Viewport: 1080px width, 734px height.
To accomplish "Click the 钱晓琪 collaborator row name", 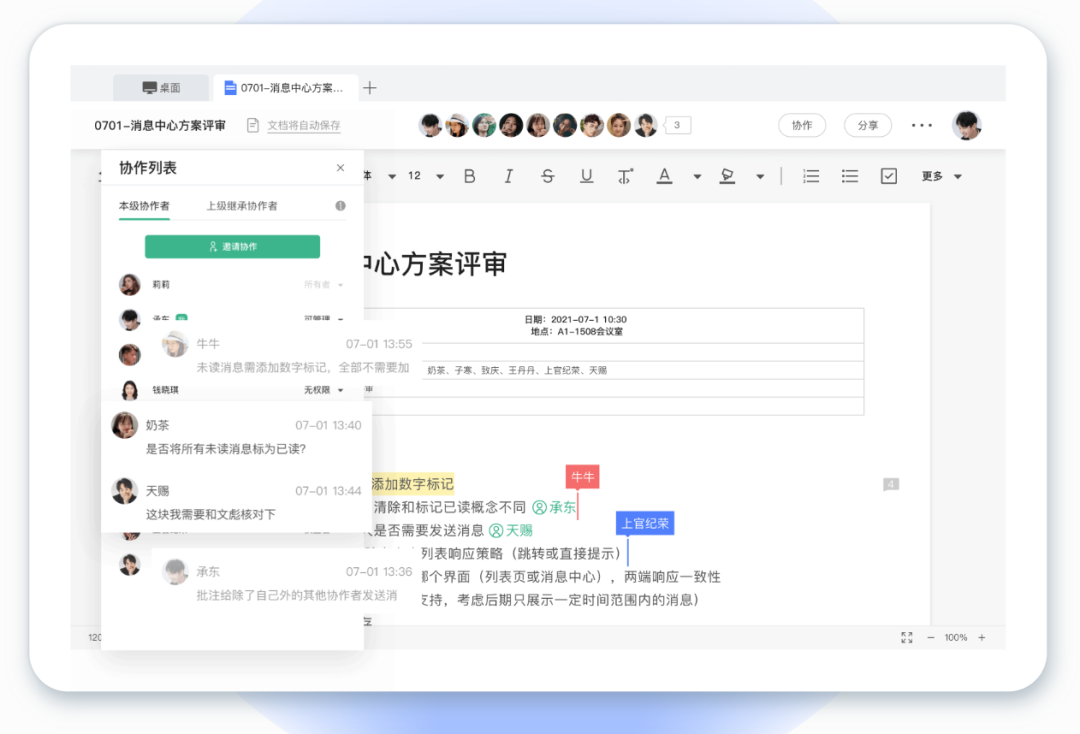I will [x=165, y=390].
